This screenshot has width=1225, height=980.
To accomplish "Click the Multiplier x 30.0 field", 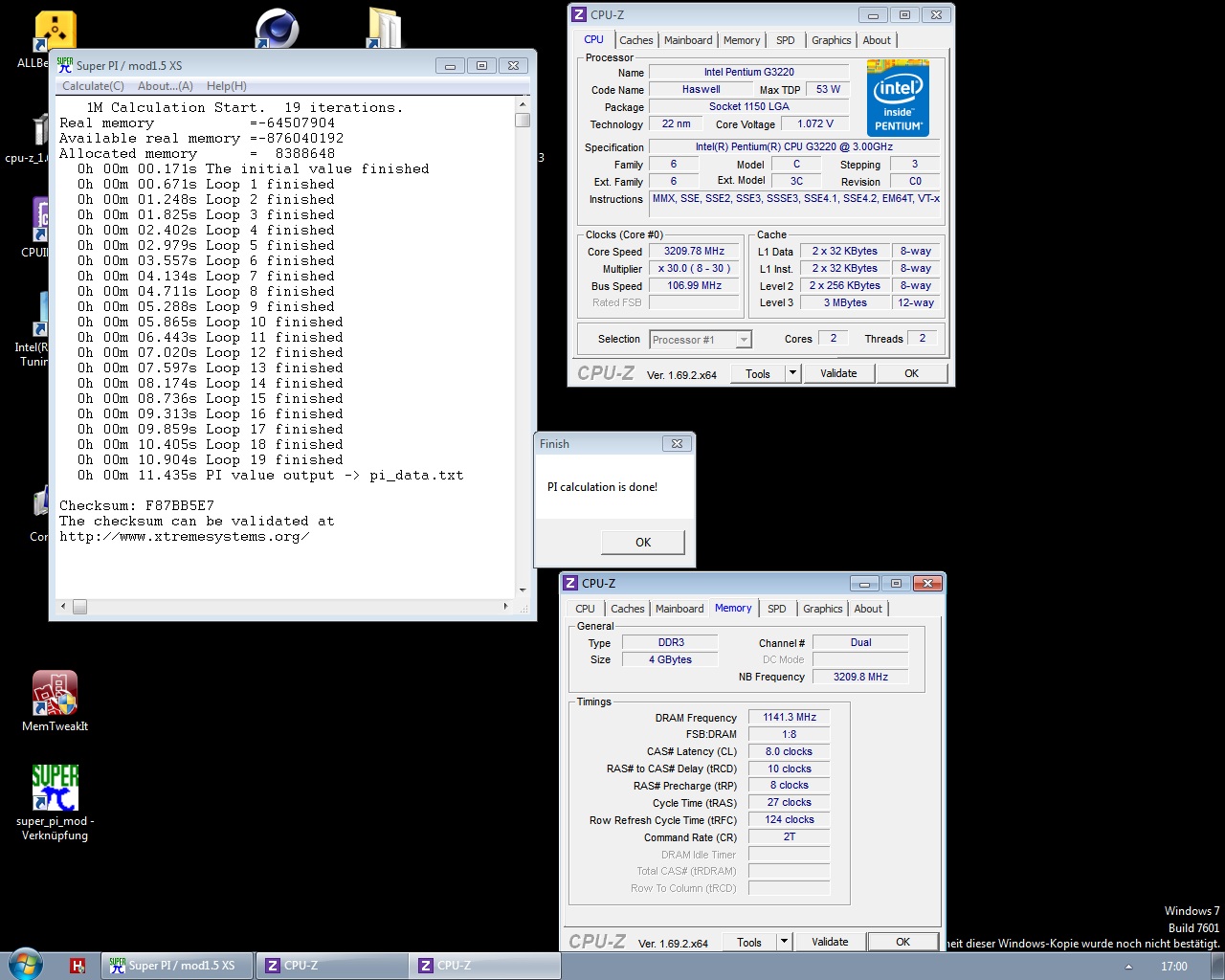I will (694, 269).
